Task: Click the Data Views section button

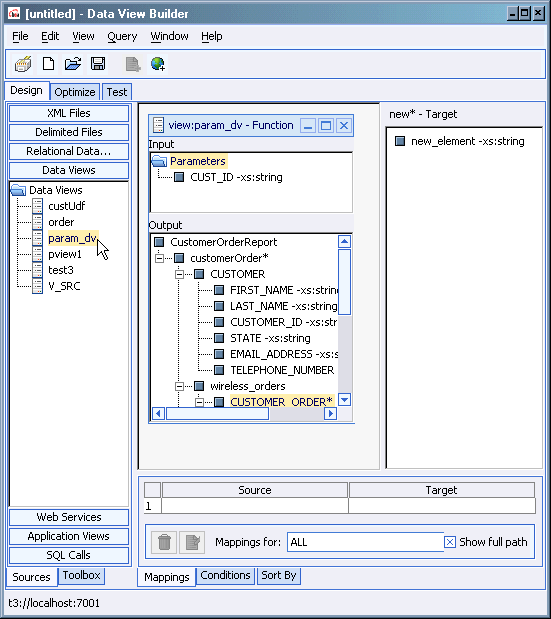Action: (x=69, y=170)
